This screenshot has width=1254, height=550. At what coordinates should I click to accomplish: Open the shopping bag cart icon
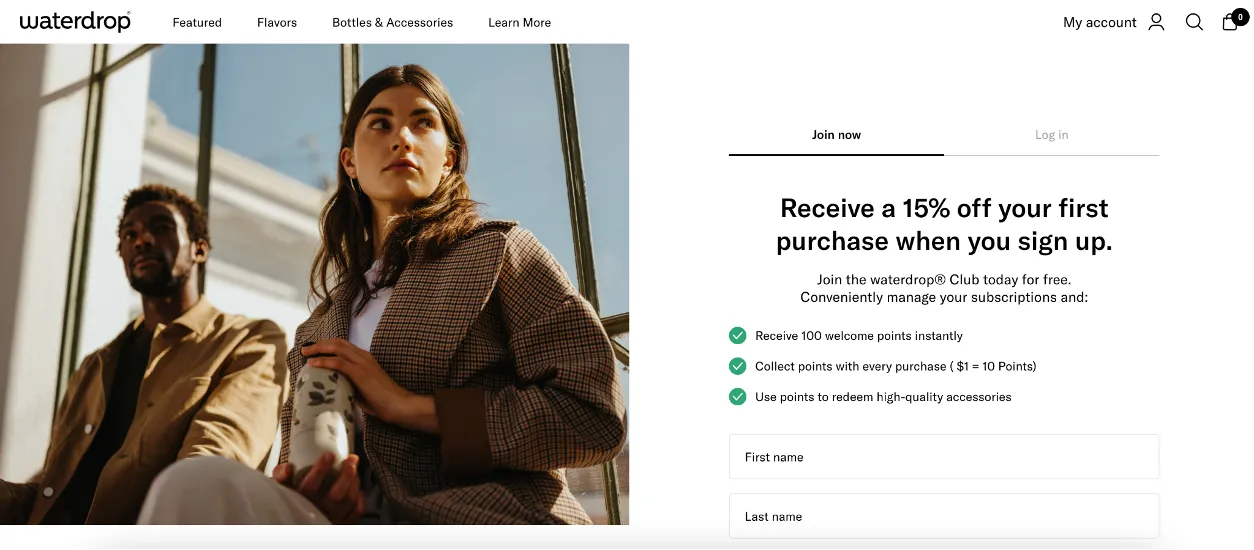point(1231,22)
